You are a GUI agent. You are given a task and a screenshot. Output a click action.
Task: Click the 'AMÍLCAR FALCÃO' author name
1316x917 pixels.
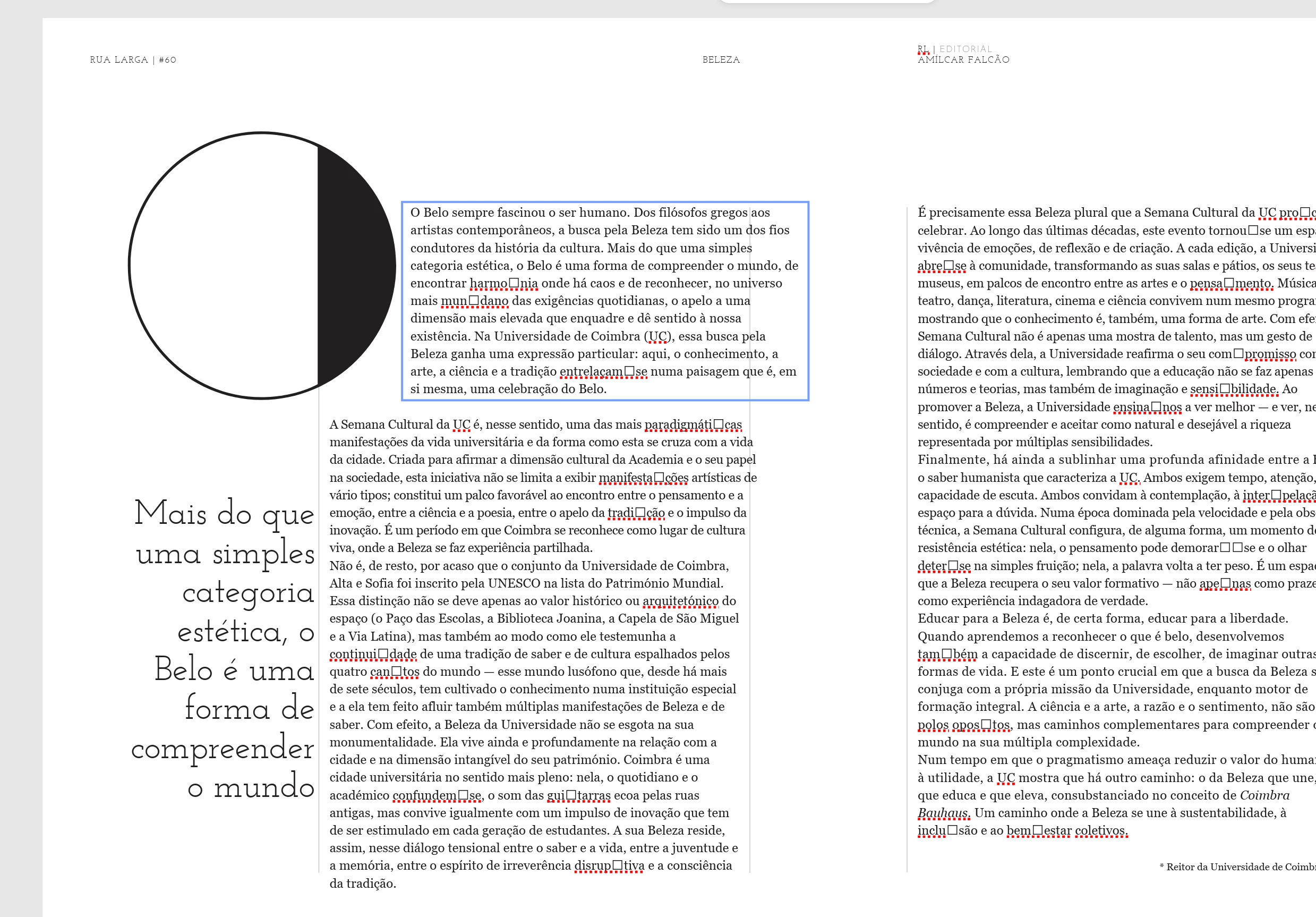pyautogui.click(x=963, y=60)
